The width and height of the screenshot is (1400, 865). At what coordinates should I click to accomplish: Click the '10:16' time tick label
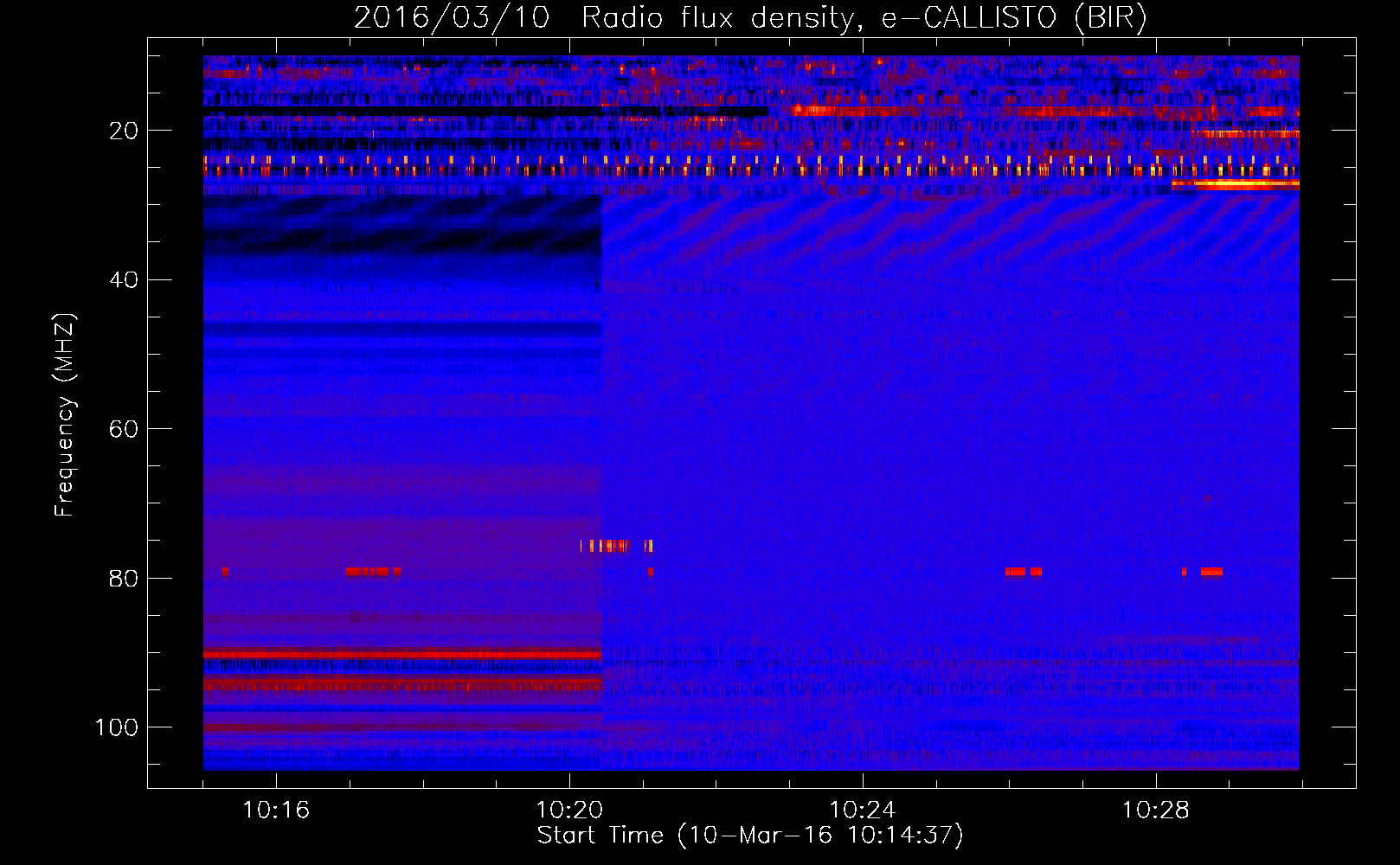(276, 811)
